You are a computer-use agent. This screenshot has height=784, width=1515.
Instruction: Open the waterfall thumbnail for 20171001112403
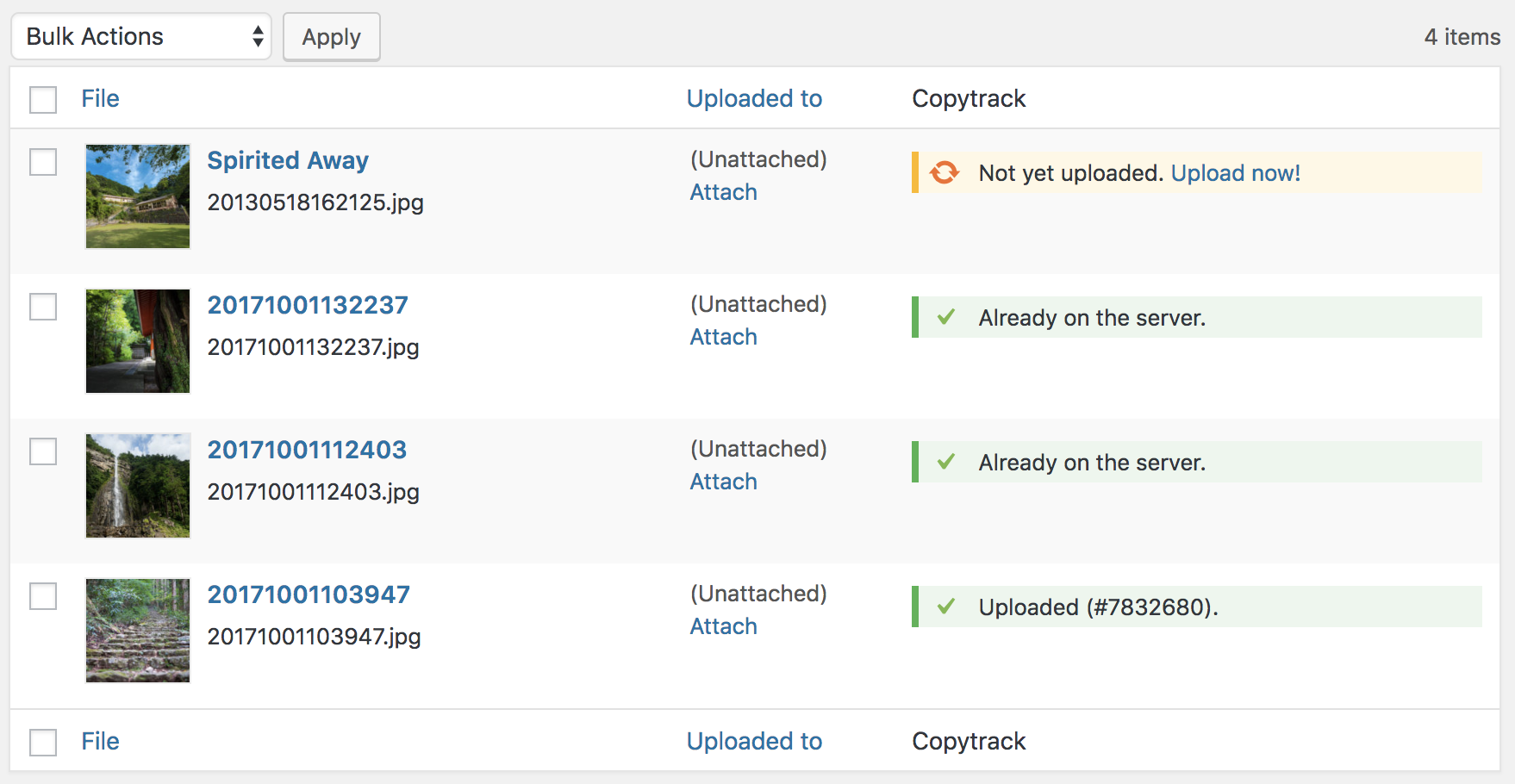tap(138, 486)
